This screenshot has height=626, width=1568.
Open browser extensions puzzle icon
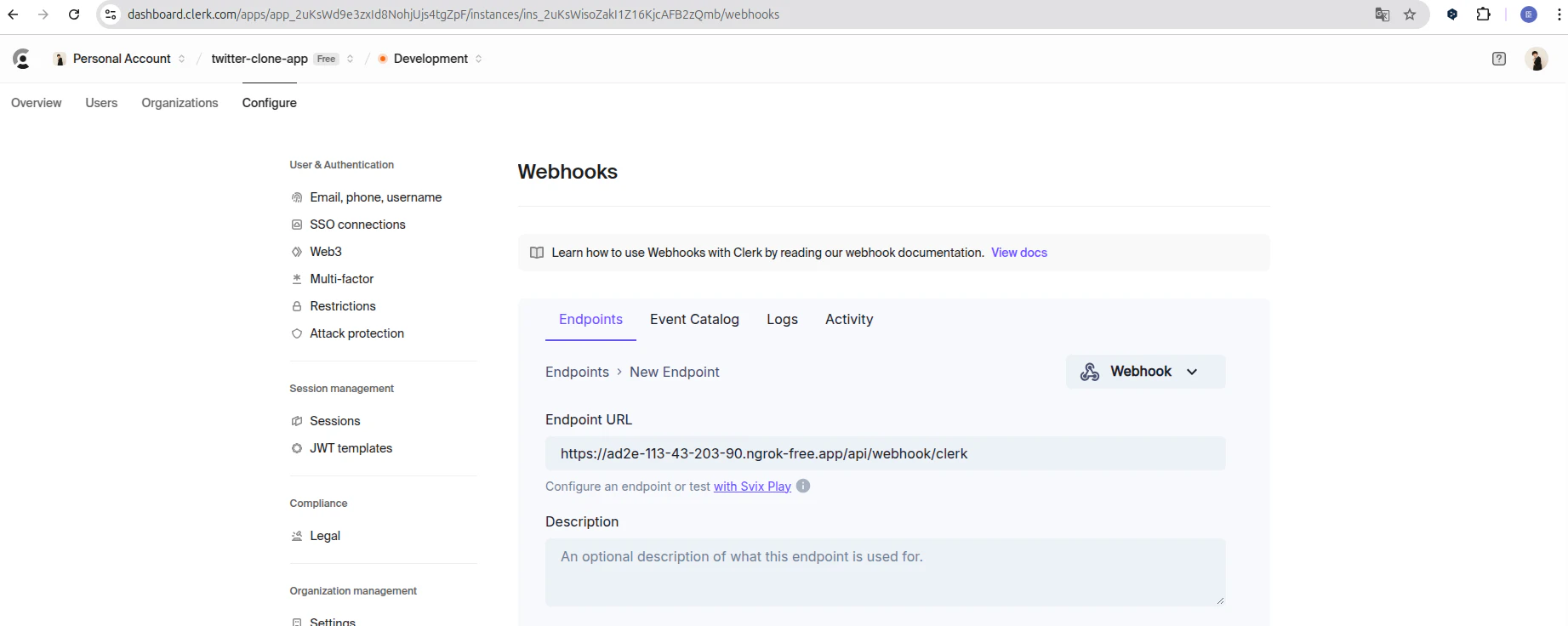1484,14
